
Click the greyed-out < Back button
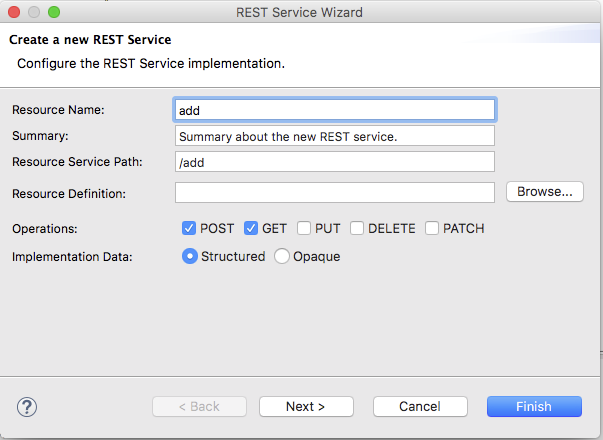click(x=198, y=407)
